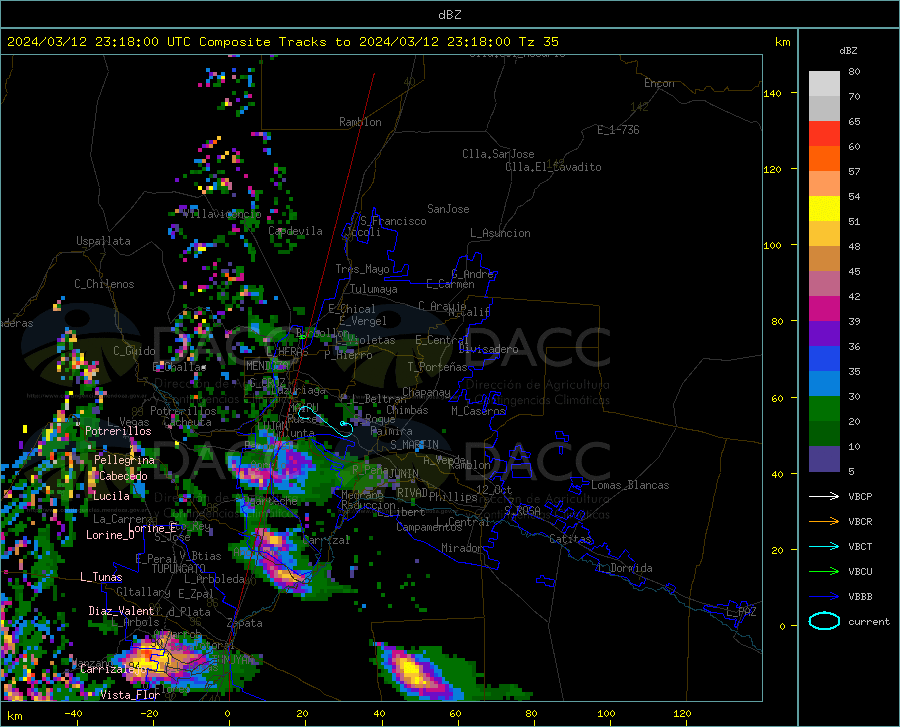Pick the blue 35 dBZ color swatch
Viewport: 900px width, 727px height.
pyautogui.click(x=824, y=359)
